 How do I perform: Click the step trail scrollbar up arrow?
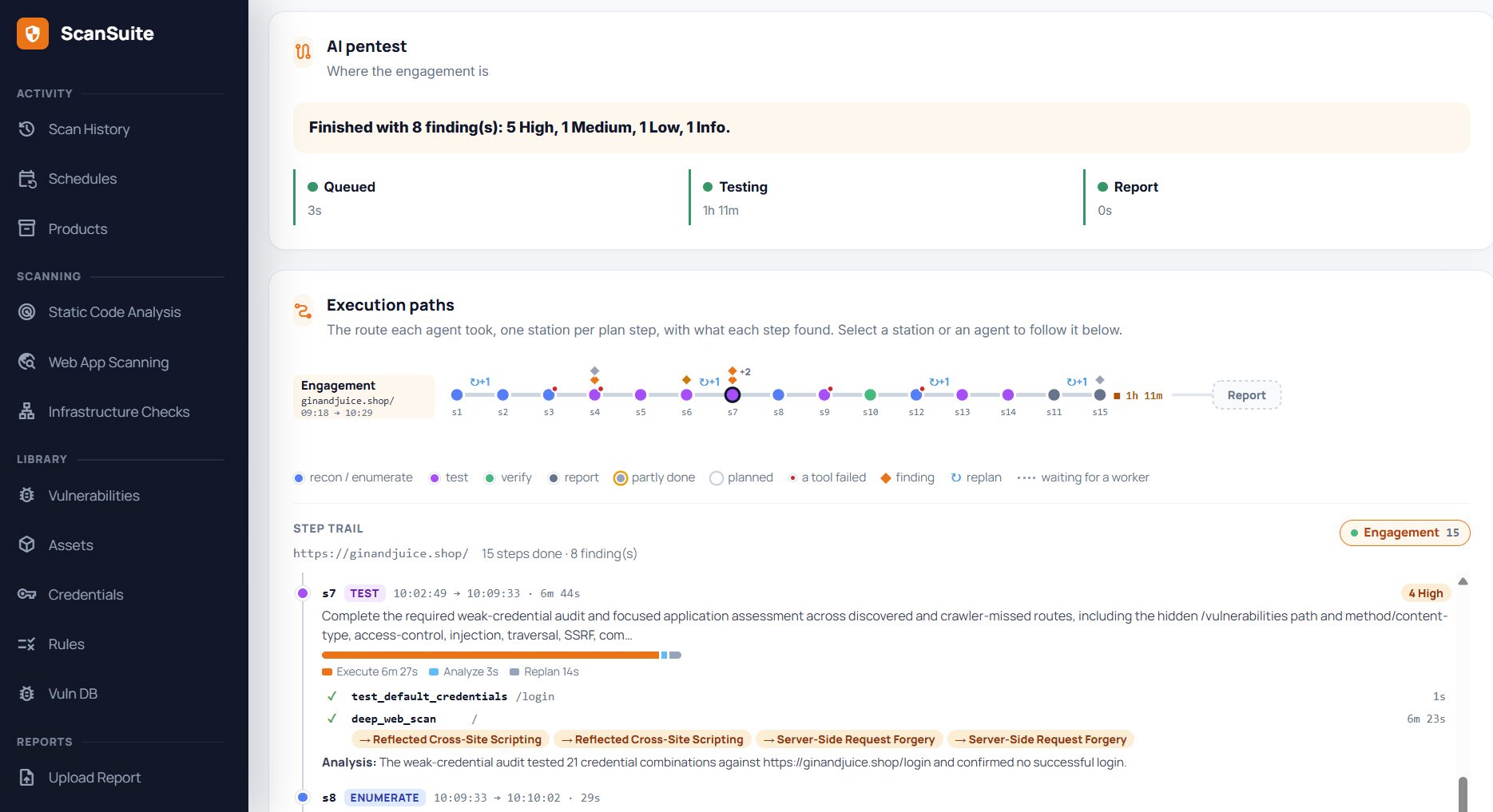1463,581
